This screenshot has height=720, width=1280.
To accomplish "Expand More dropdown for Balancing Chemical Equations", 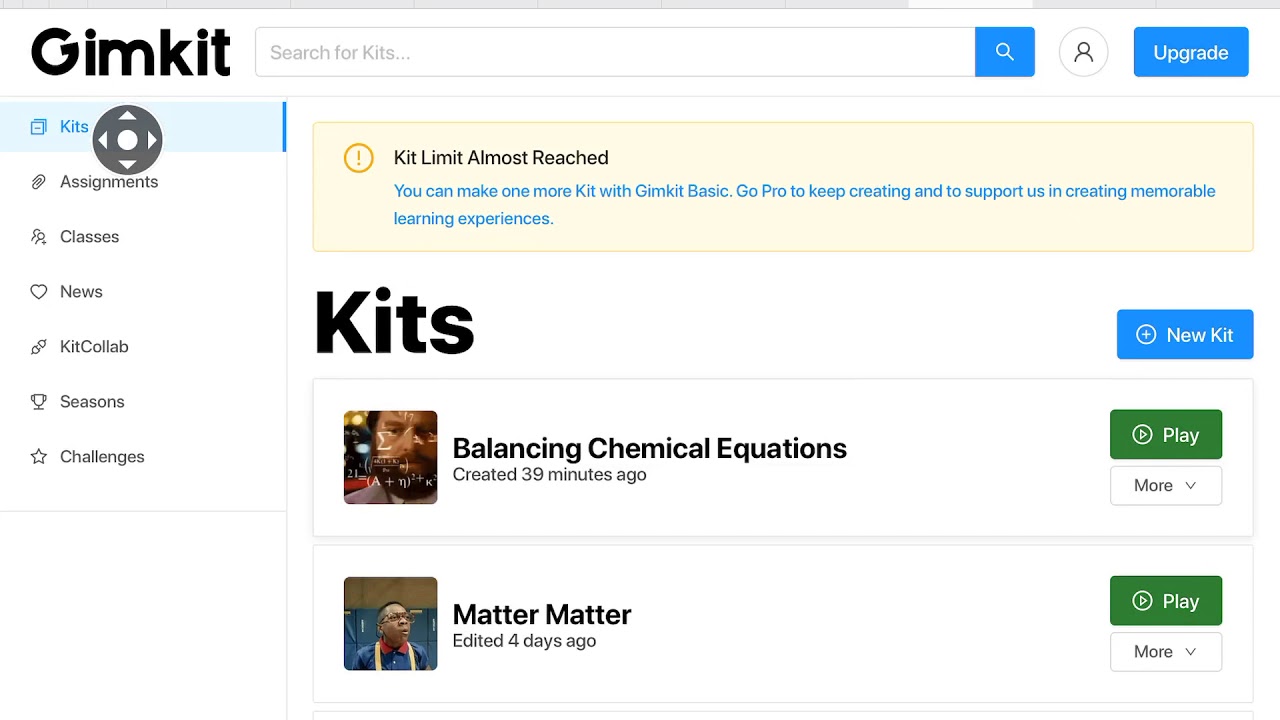I will pyautogui.click(x=1165, y=486).
